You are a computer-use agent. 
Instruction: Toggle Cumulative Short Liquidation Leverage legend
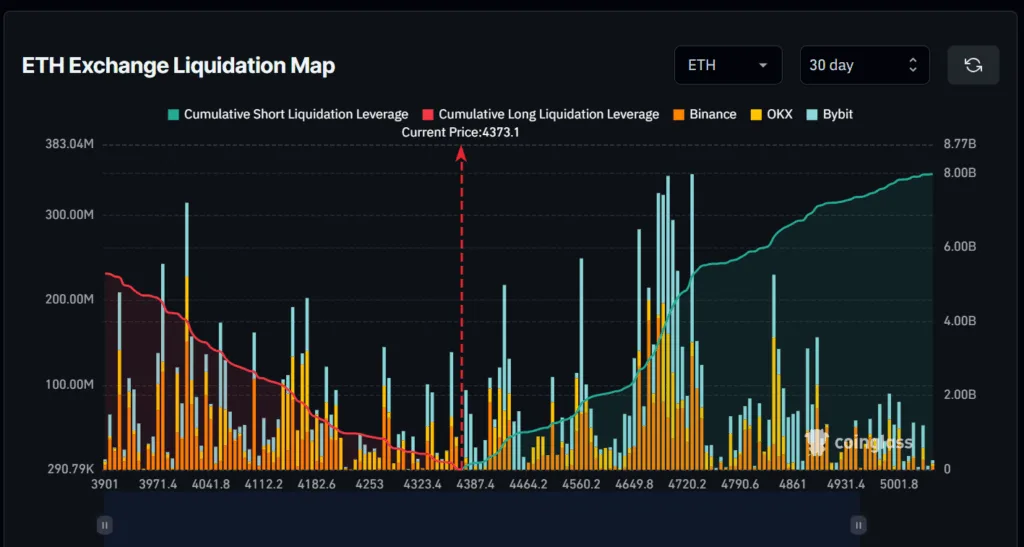point(287,114)
